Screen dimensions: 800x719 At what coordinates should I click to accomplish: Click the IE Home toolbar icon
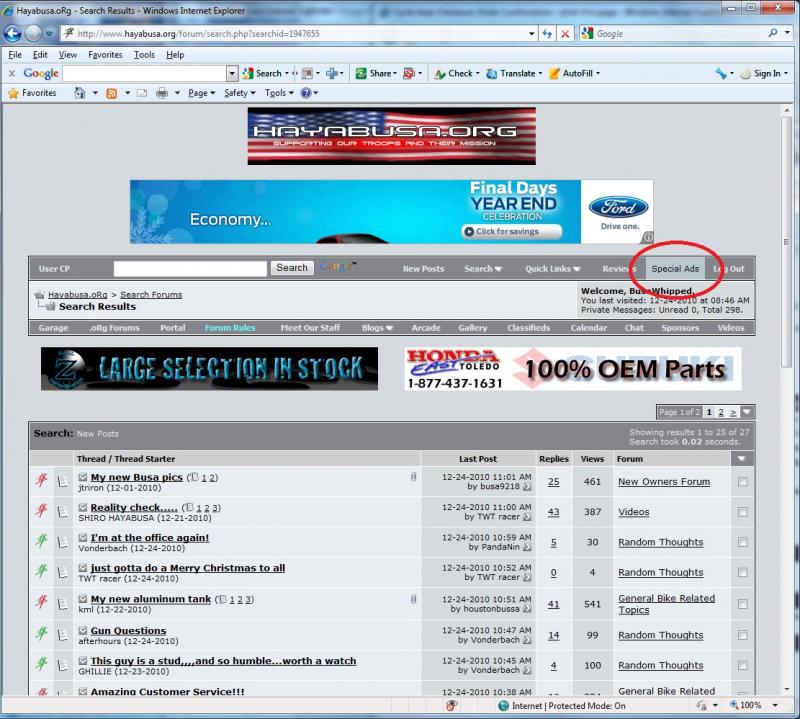pyautogui.click(x=79, y=93)
